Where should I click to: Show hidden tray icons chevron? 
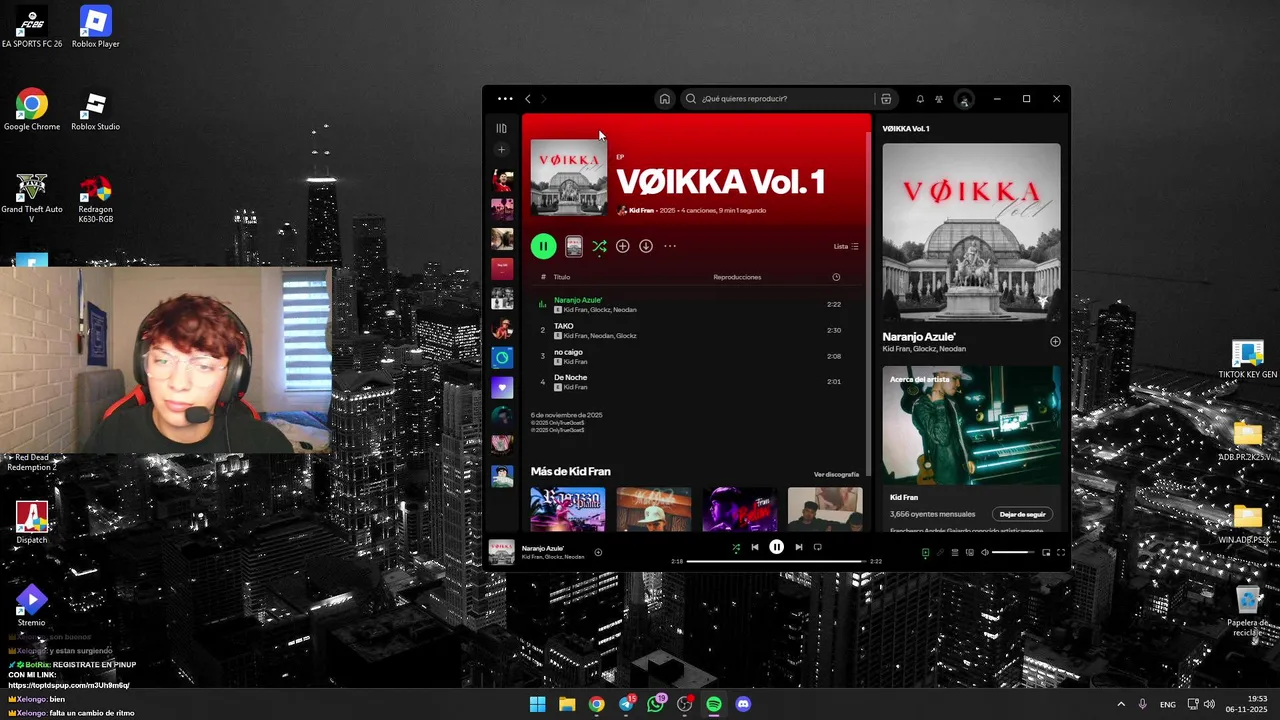pyautogui.click(x=1120, y=704)
